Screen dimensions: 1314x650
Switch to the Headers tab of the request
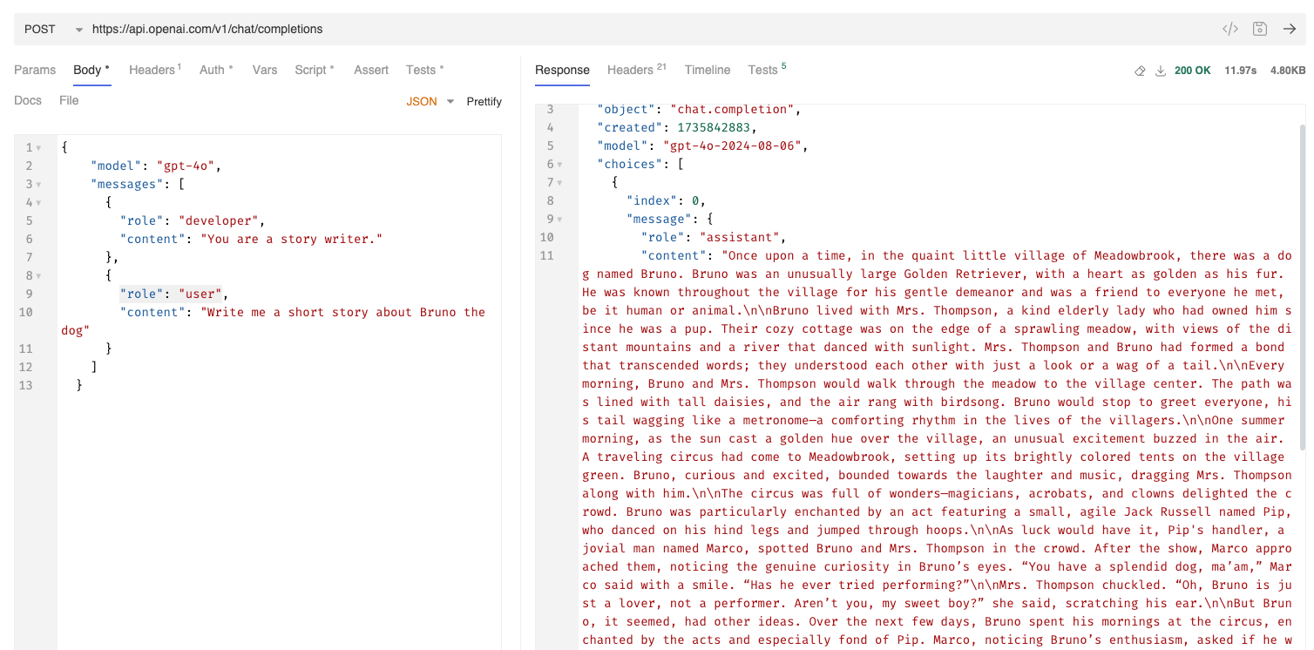[x=150, y=70]
